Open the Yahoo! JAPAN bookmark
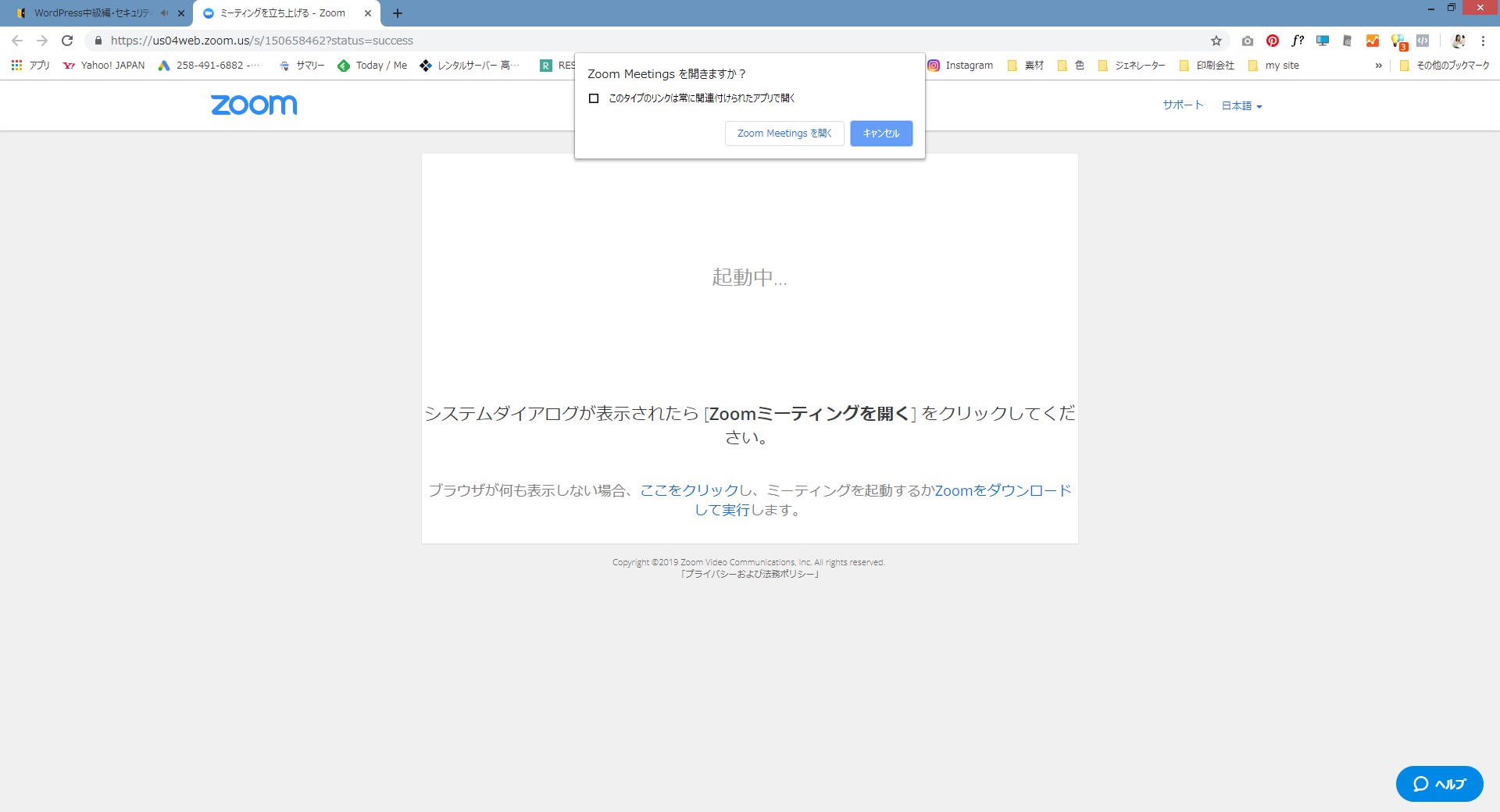 click(x=104, y=66)
